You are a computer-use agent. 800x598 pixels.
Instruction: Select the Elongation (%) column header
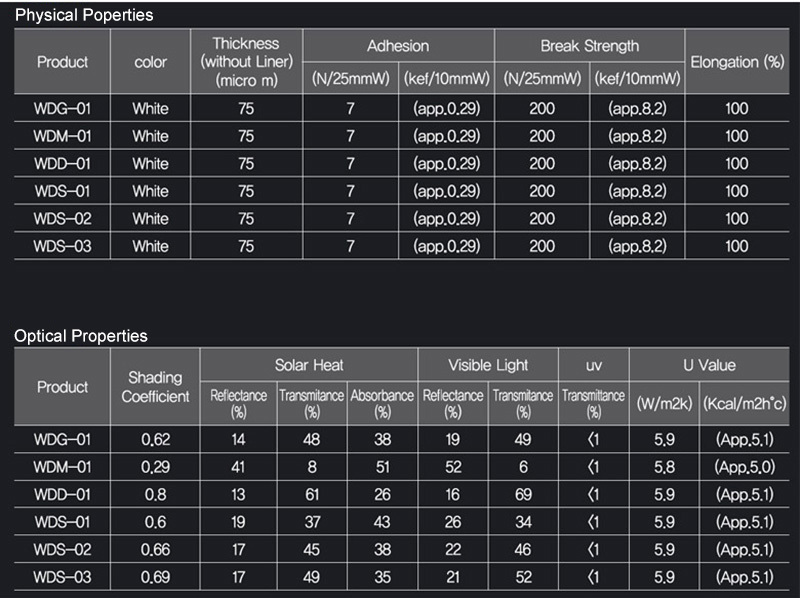point(737,62)
